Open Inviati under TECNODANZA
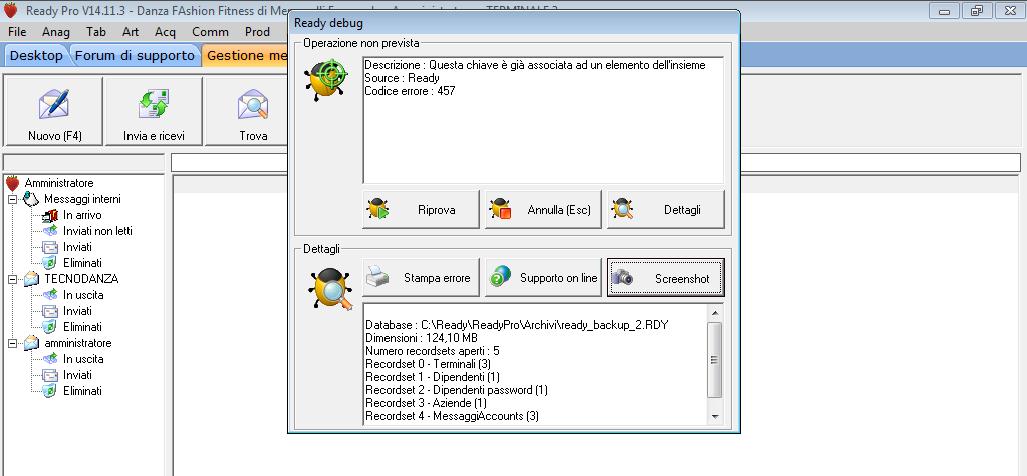 coord(77,311)
